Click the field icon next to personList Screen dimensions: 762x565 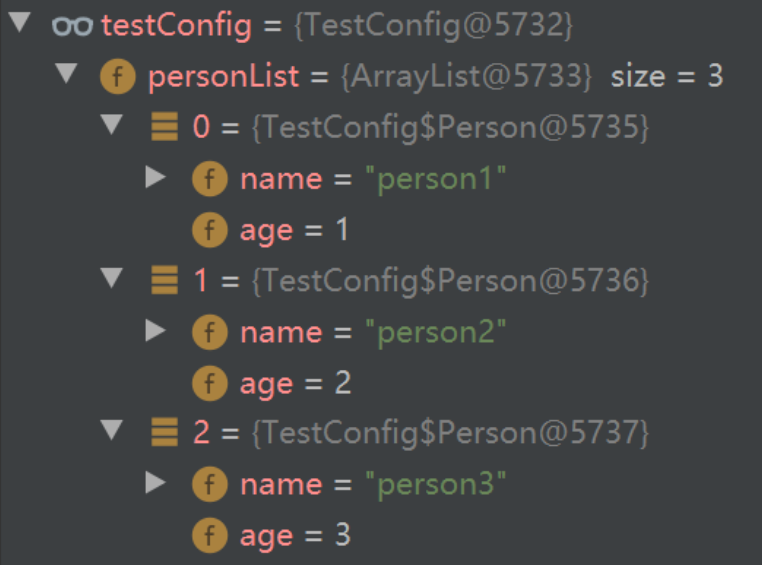point(118,76)
